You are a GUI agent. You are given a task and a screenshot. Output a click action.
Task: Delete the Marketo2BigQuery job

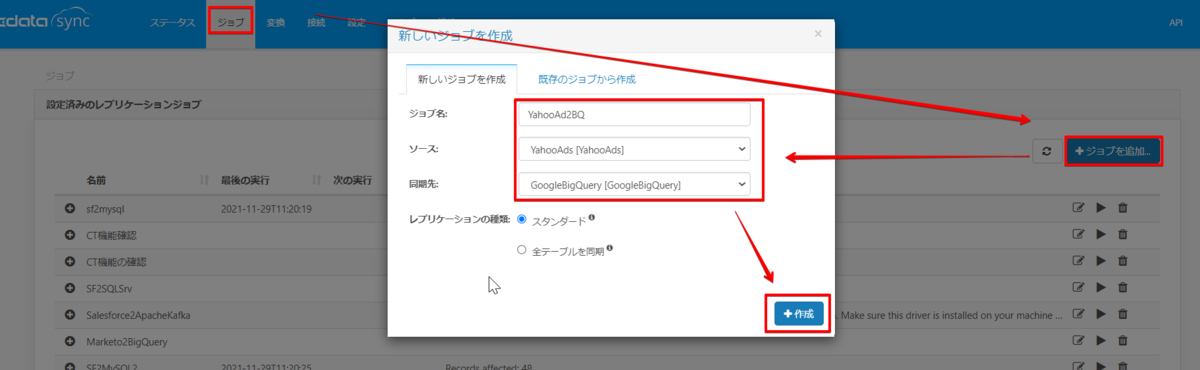pos(1123,342)
